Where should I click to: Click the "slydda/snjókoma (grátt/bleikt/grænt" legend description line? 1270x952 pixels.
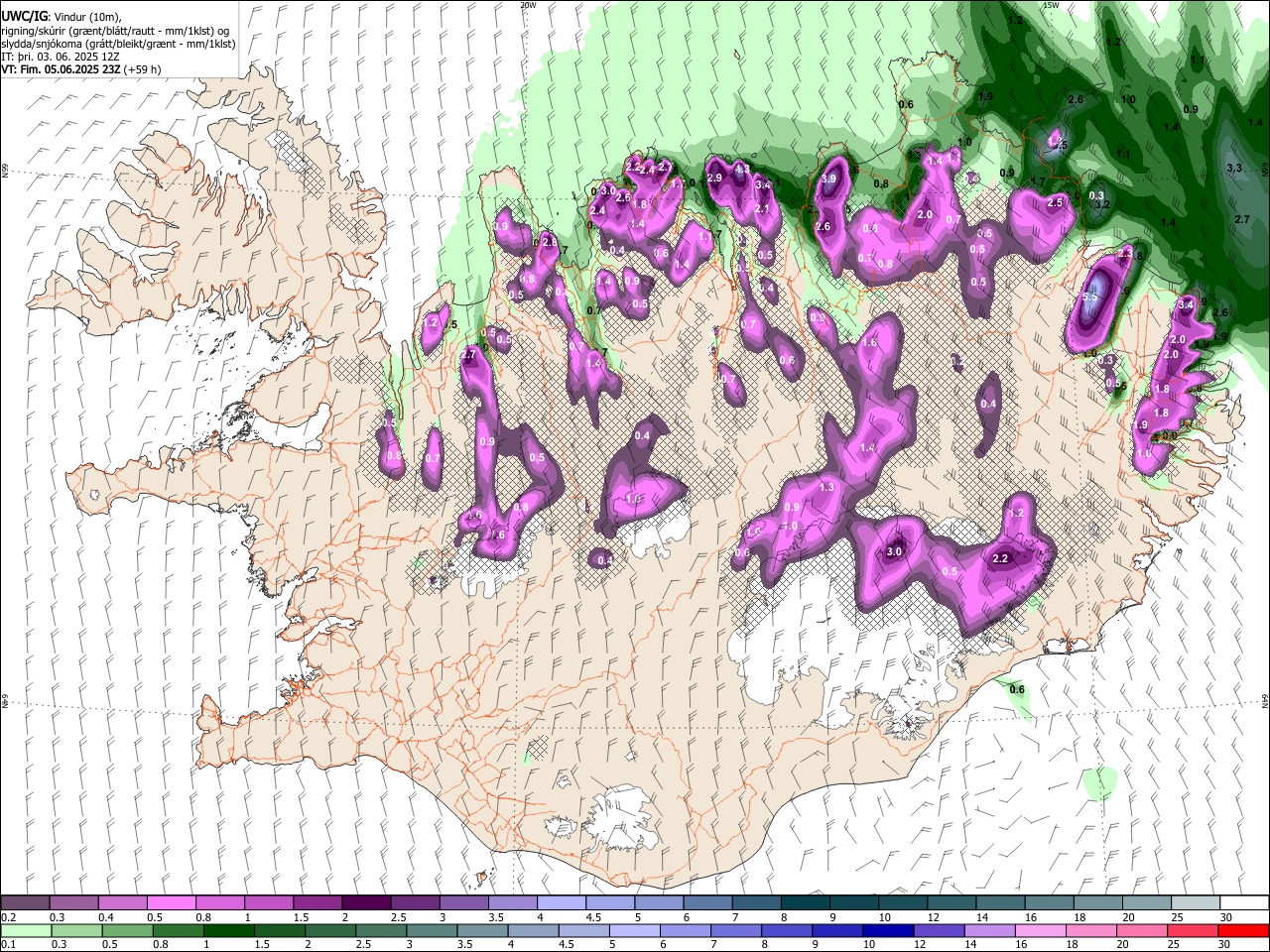pyautogui.click(x=118, y=44)
